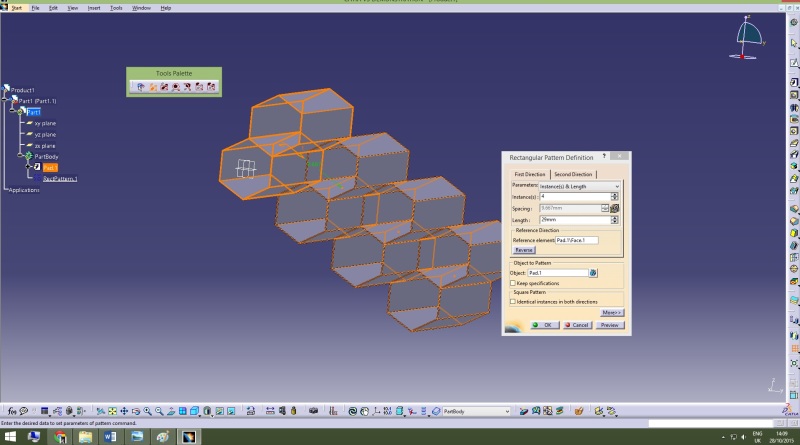Click the Reference element field
This screenshot has height=445, width=800.
pyautogui.click(x=577, y=240)
